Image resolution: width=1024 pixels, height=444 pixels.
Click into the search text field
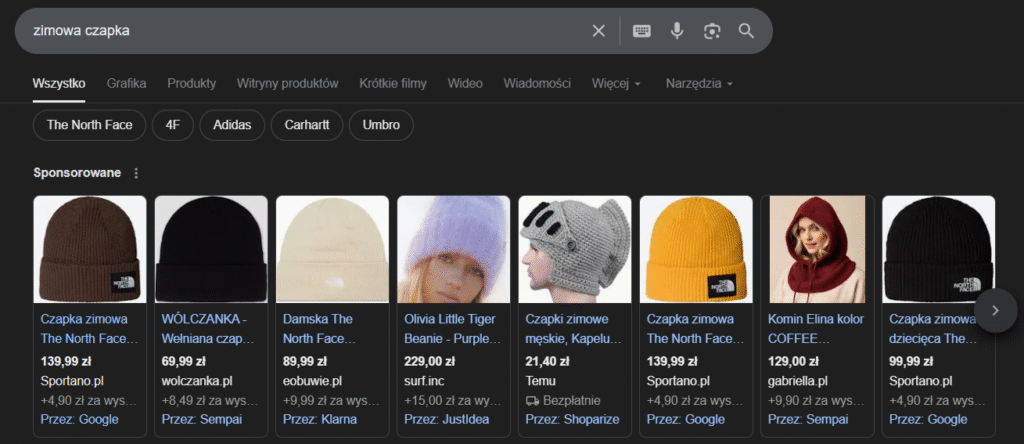point(300,31)
